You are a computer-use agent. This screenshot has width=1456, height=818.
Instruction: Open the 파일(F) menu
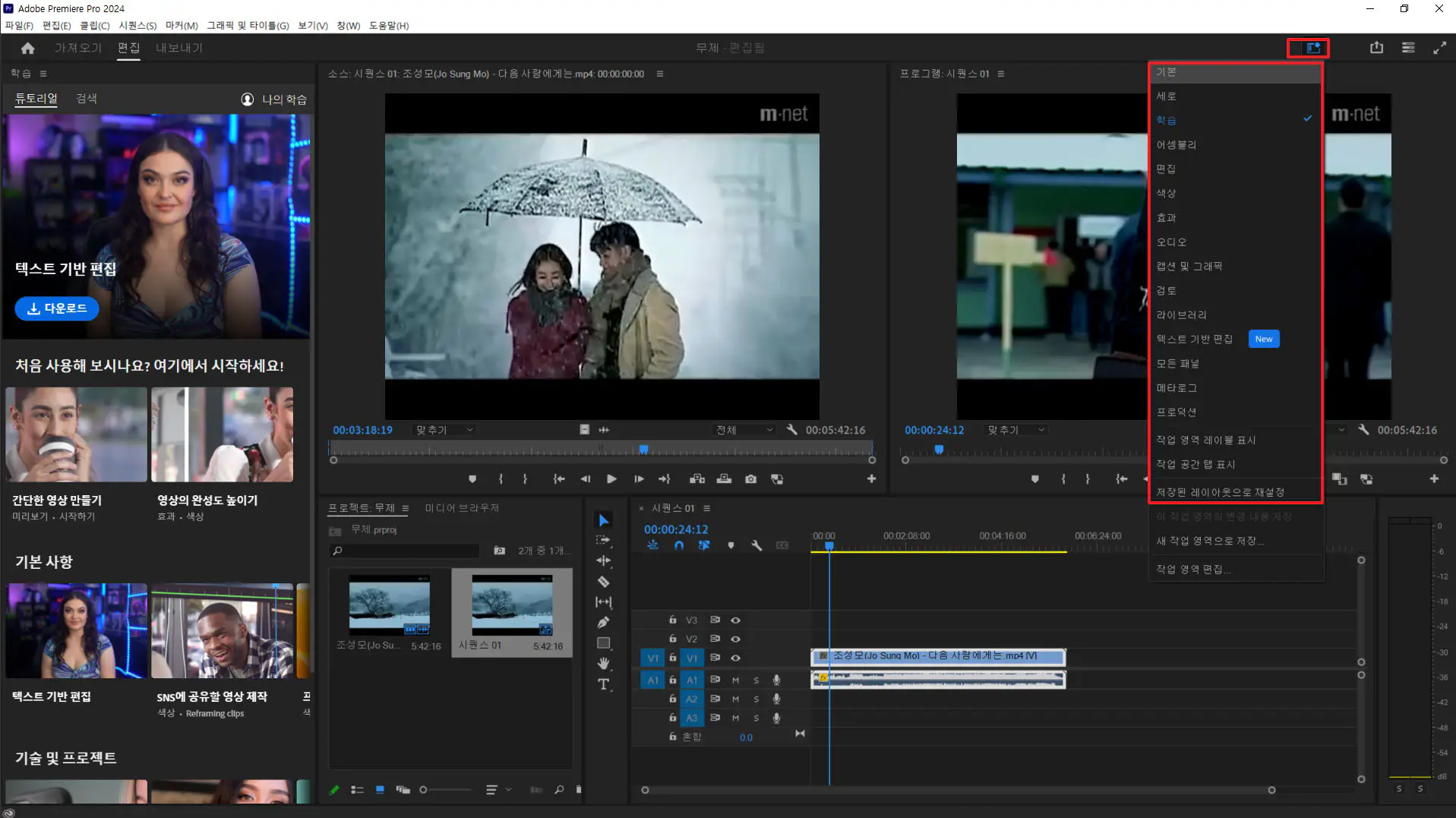pos(19,25)
